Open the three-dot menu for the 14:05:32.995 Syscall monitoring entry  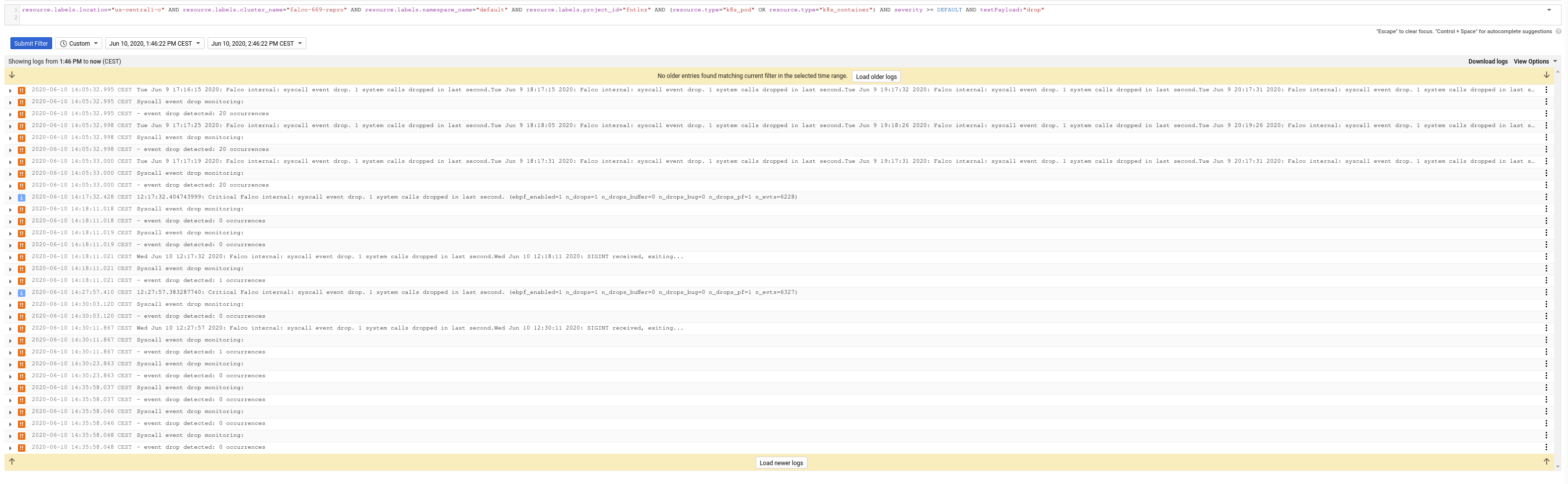click(x=1546, y=102)
